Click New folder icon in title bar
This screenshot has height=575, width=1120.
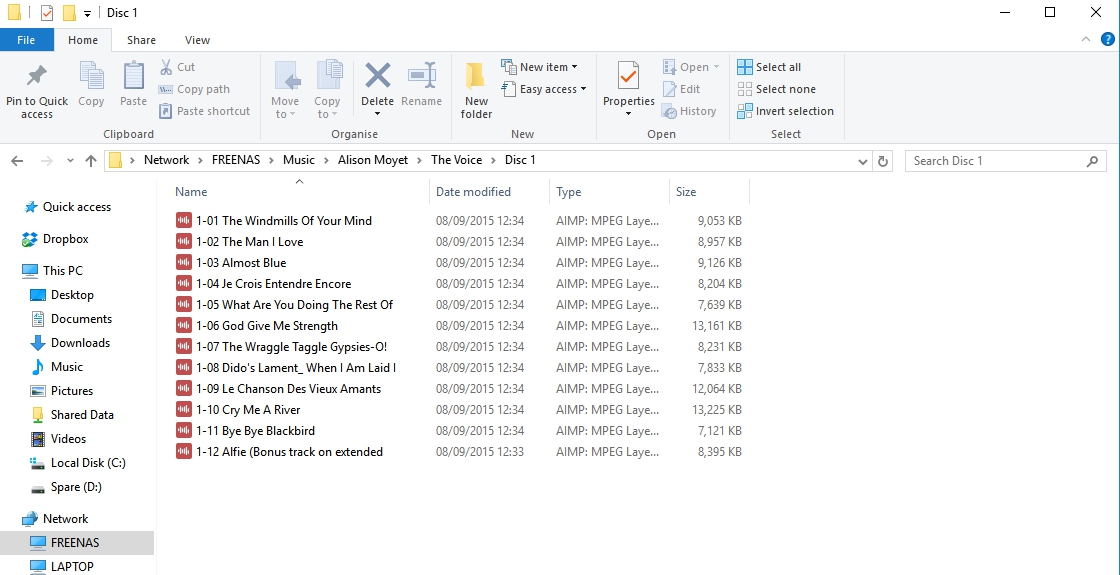(69, 13)
